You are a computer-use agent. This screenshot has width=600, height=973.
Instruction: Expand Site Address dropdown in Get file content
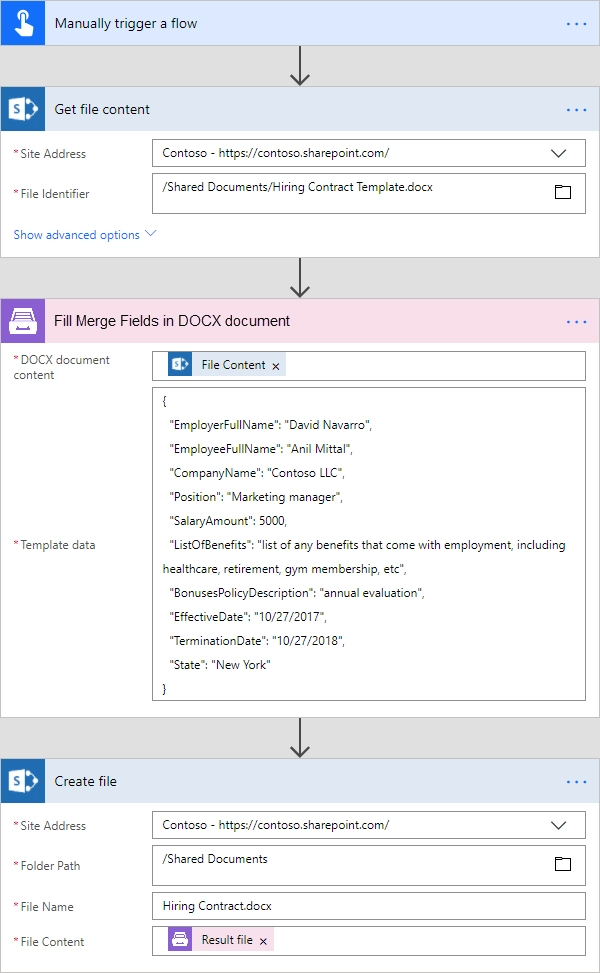558,153
